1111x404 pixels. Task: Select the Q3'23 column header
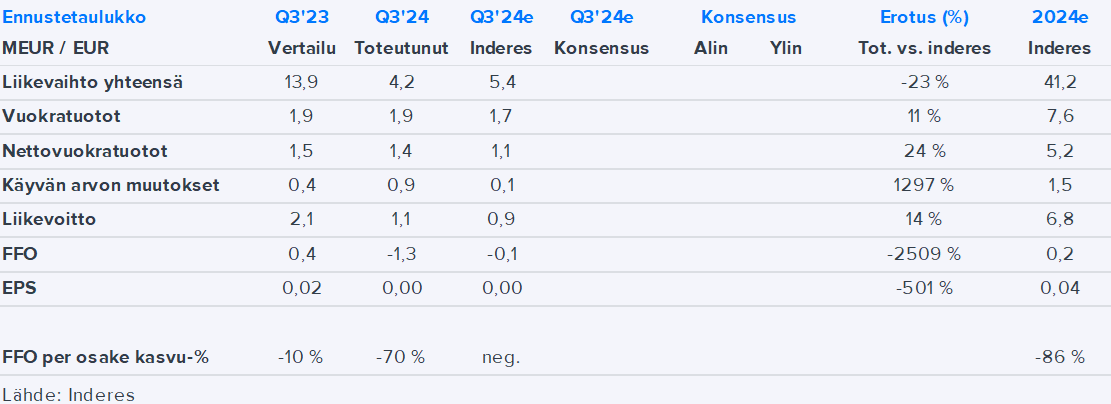301,18
